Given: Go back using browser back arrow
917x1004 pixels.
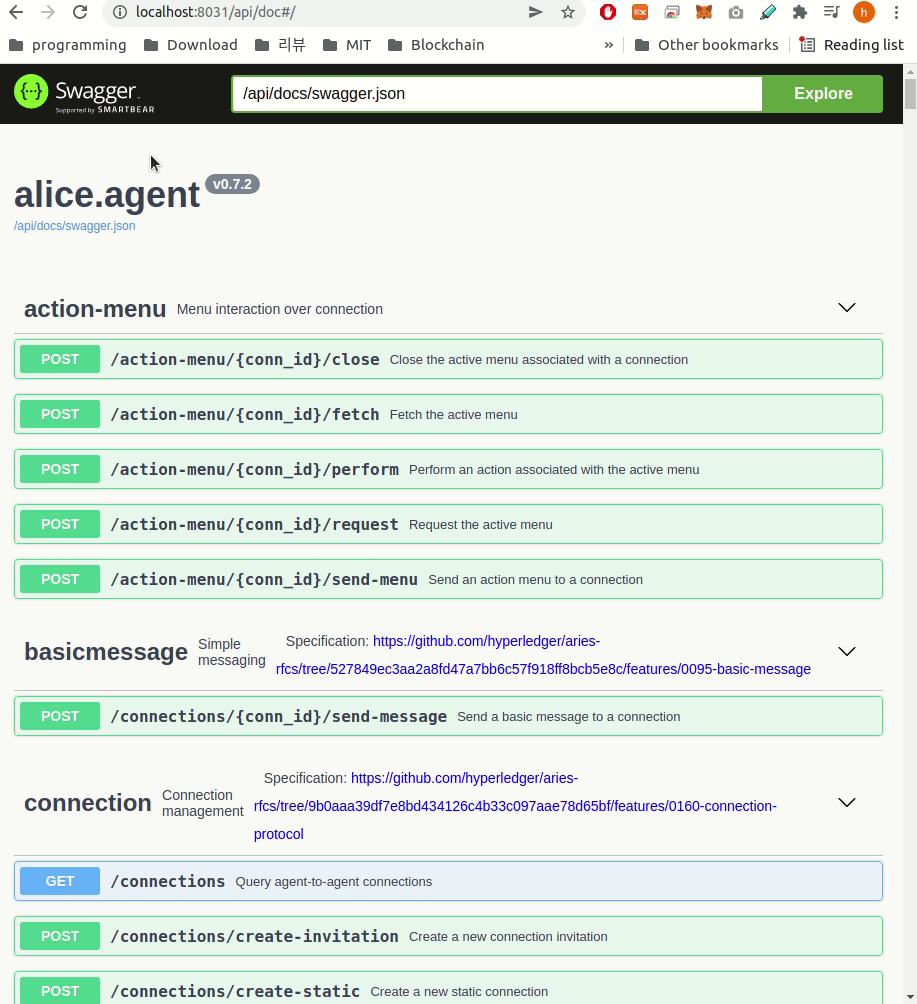Looking at the screenshot, I should click(16, 12).
